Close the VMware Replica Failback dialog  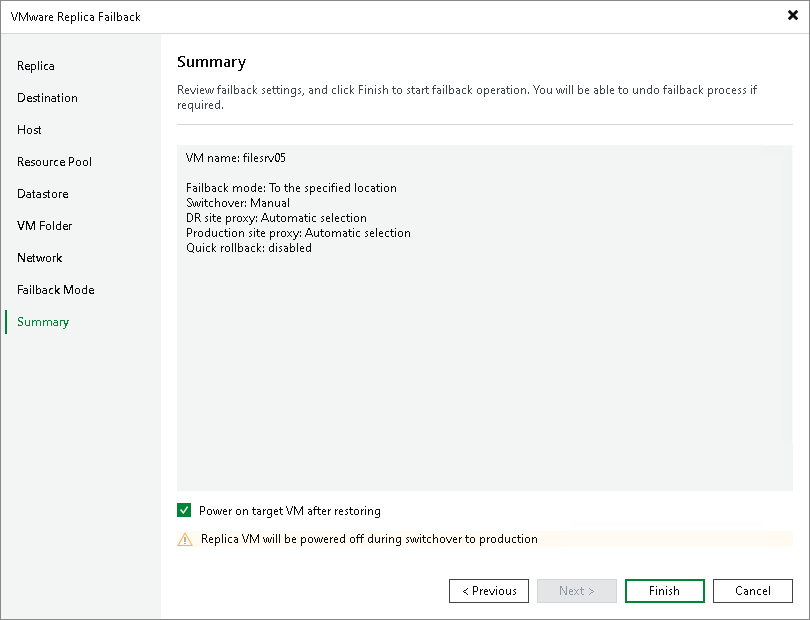792,16
